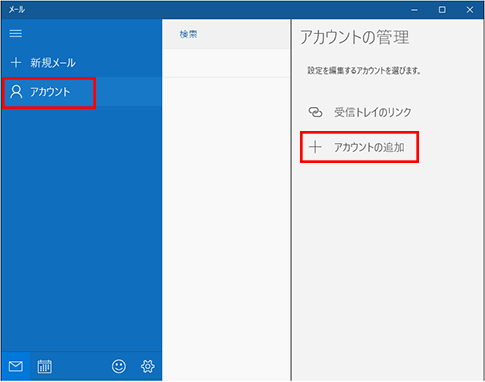485x382 pixels.
Task: Switch to the Mail envelope icon
Action: 16,366
